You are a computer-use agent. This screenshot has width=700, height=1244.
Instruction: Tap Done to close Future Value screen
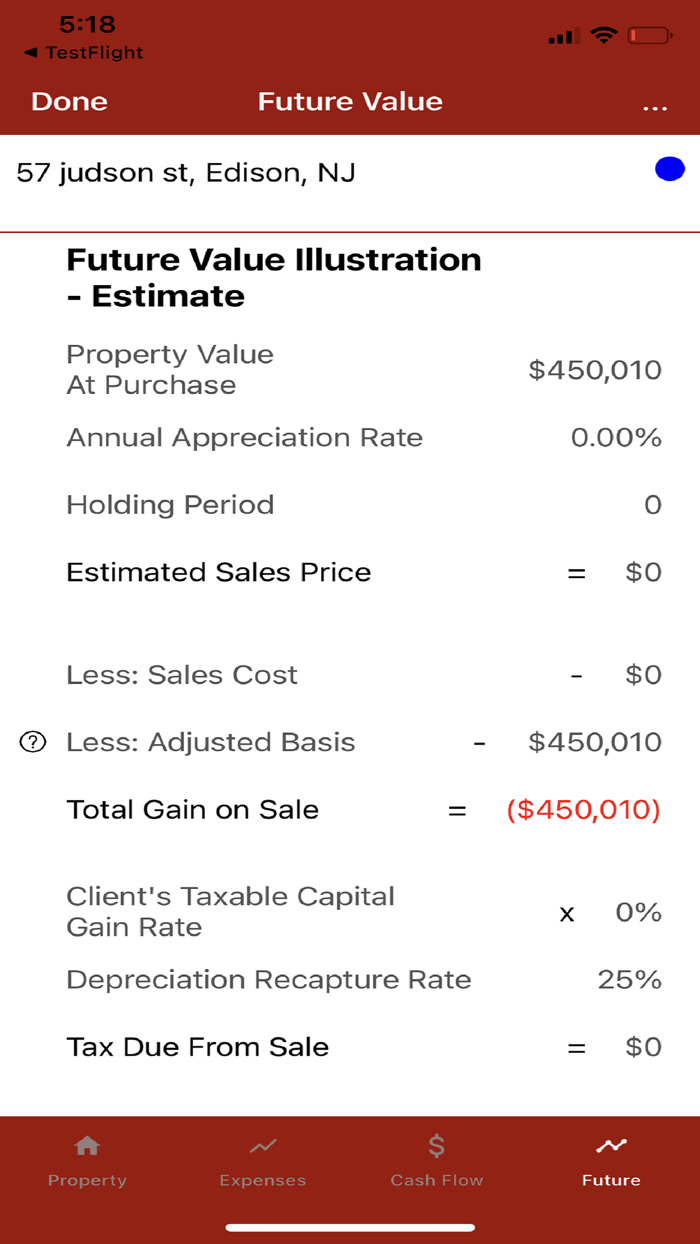point(68,101)
